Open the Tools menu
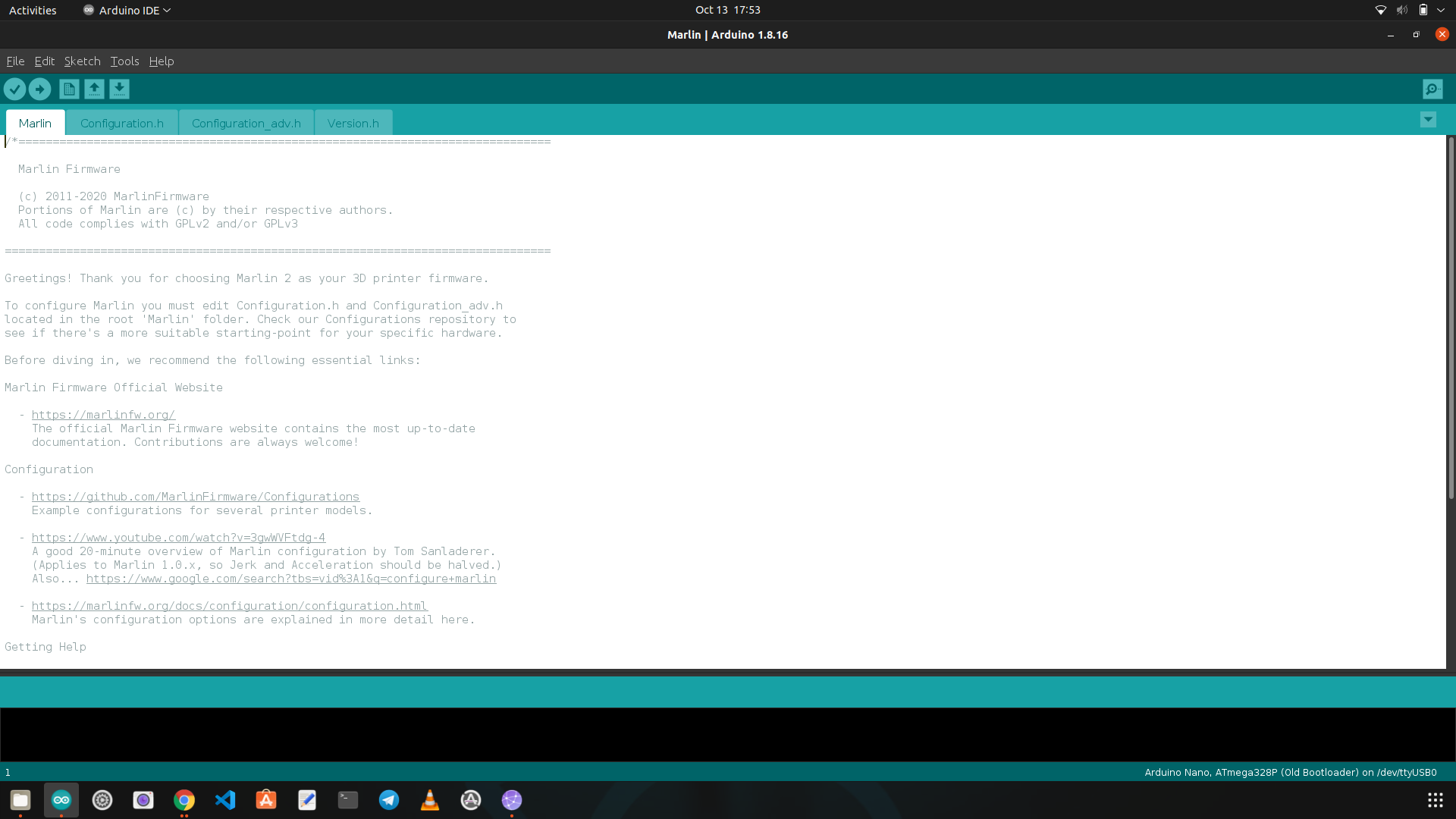The width and height of the screenshot is (1456, 819). 124,61
